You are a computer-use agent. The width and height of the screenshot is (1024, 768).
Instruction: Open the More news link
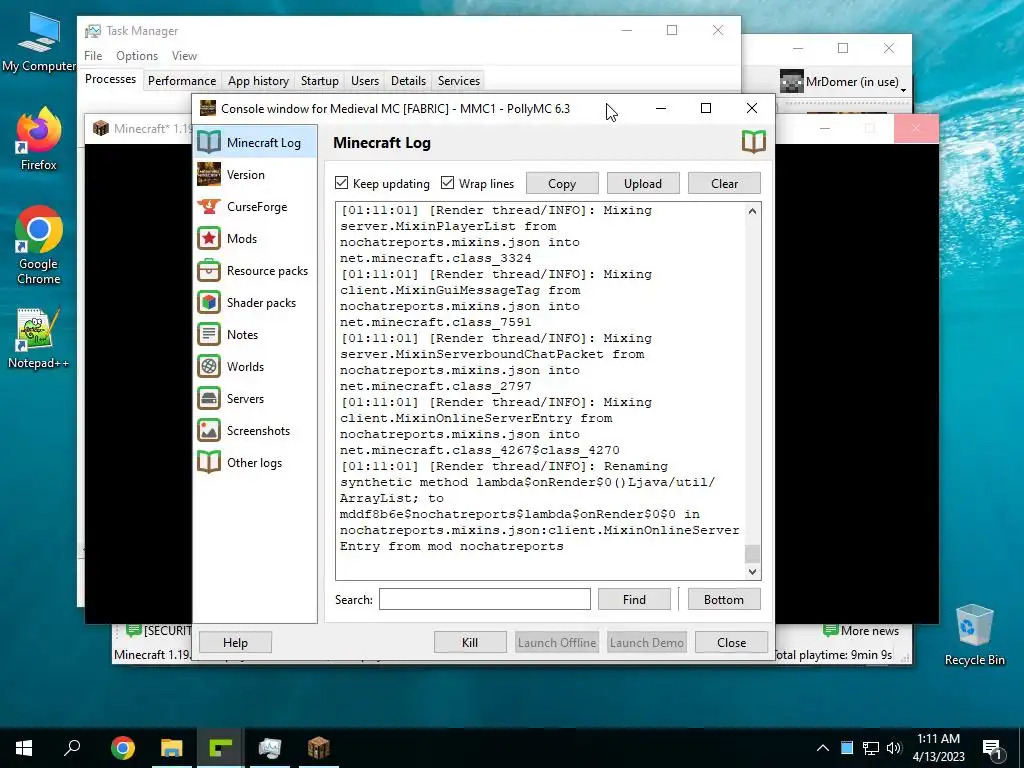pyautogui.click(x=861, y=631)
